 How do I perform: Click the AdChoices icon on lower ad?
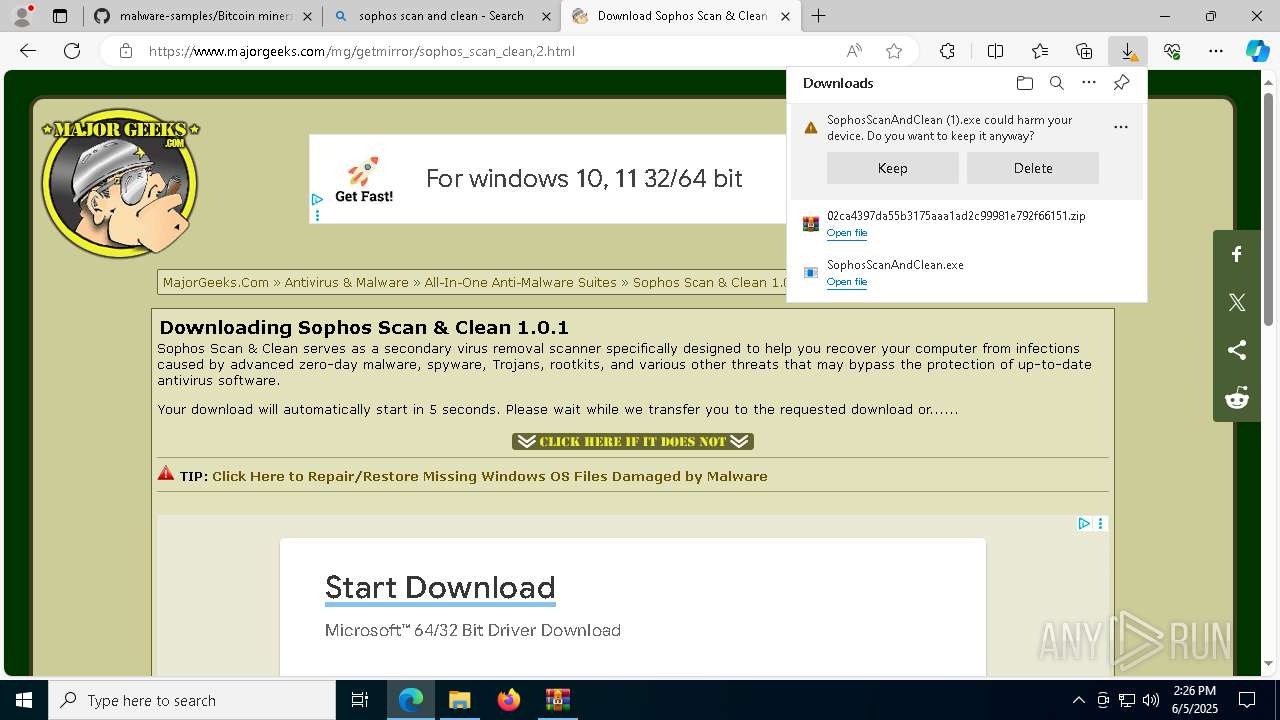1084,524
